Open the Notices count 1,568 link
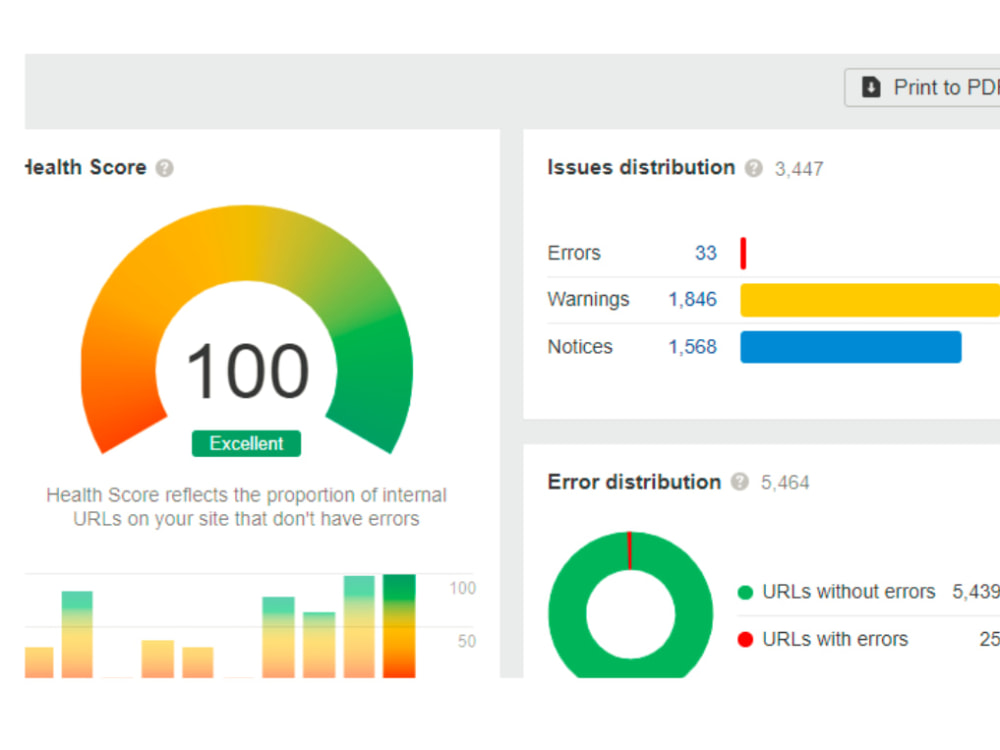Image resolution: width=1000 pixels, height=750 pixels. [693, 347]
